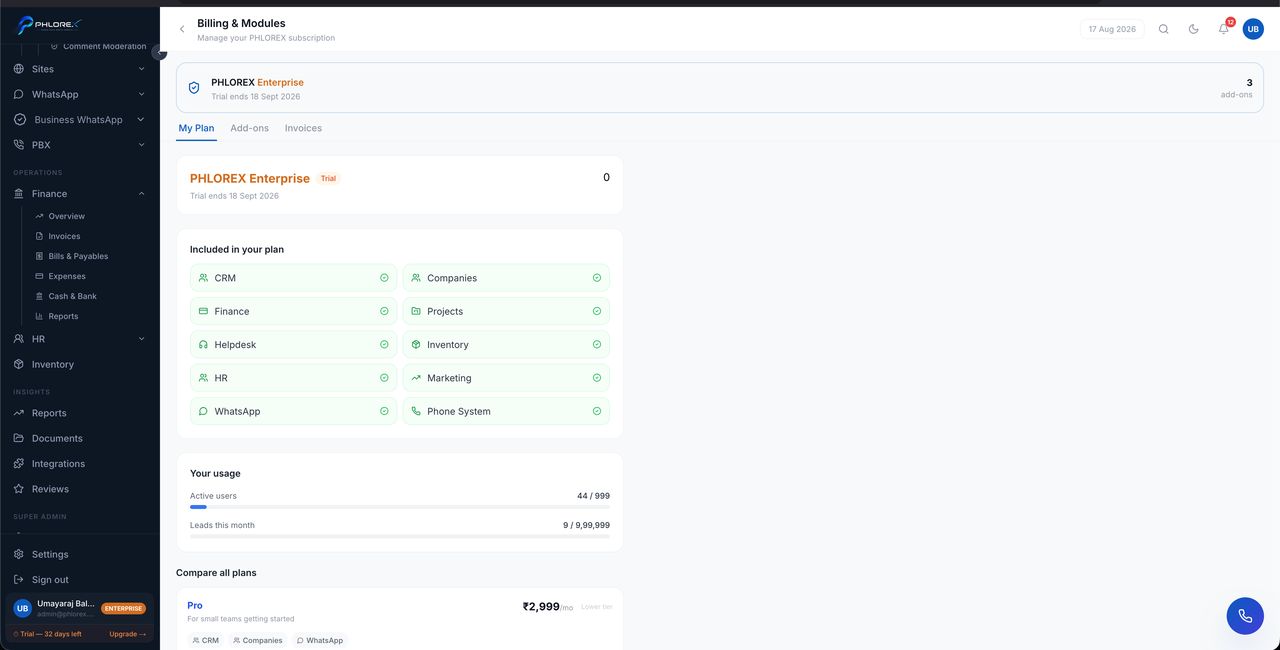This screenshot has height=650, width=1280.
Task: Click the check mark on the Projects module
Action: coord(597,311)
